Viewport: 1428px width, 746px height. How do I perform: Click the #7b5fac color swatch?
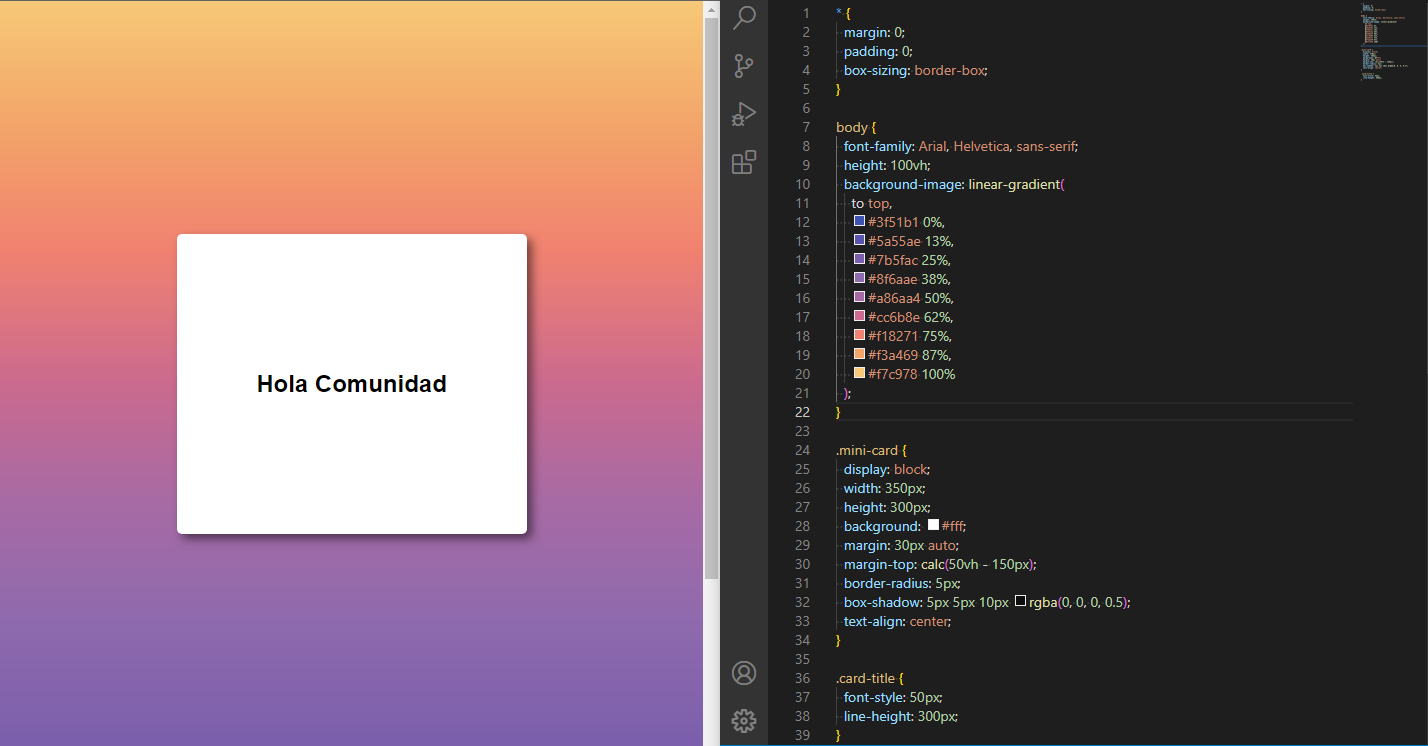click(x=860, y=259)
